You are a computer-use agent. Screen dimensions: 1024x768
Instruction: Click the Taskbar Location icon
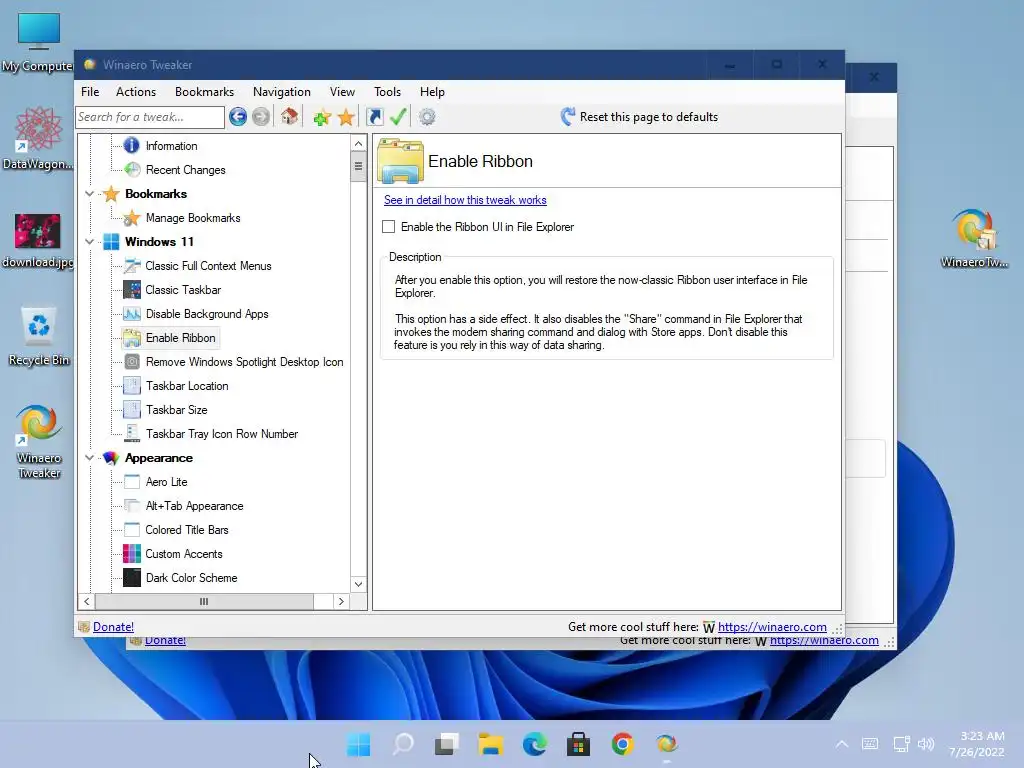click(x=132, y=385)
